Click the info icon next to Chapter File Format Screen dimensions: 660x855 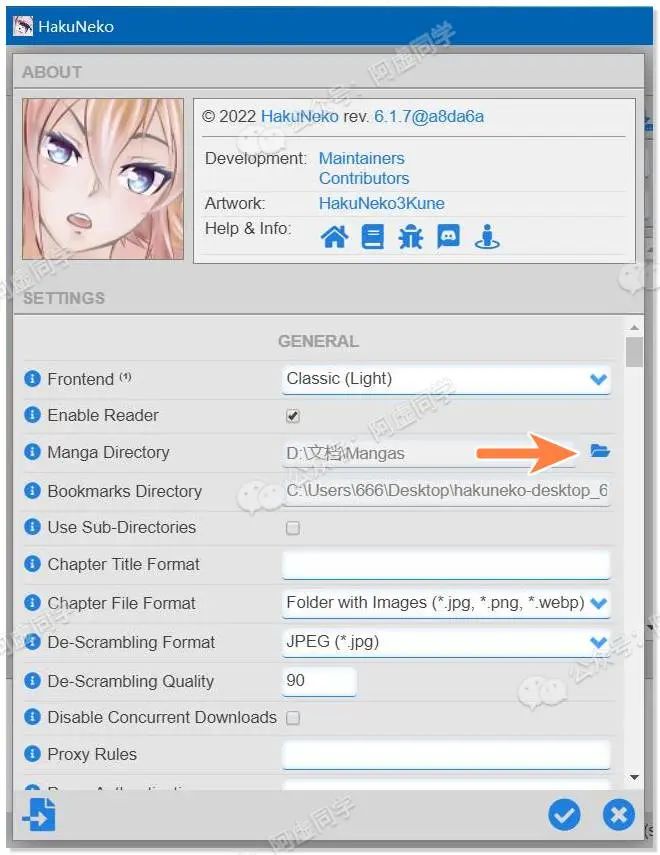point(32,603)
